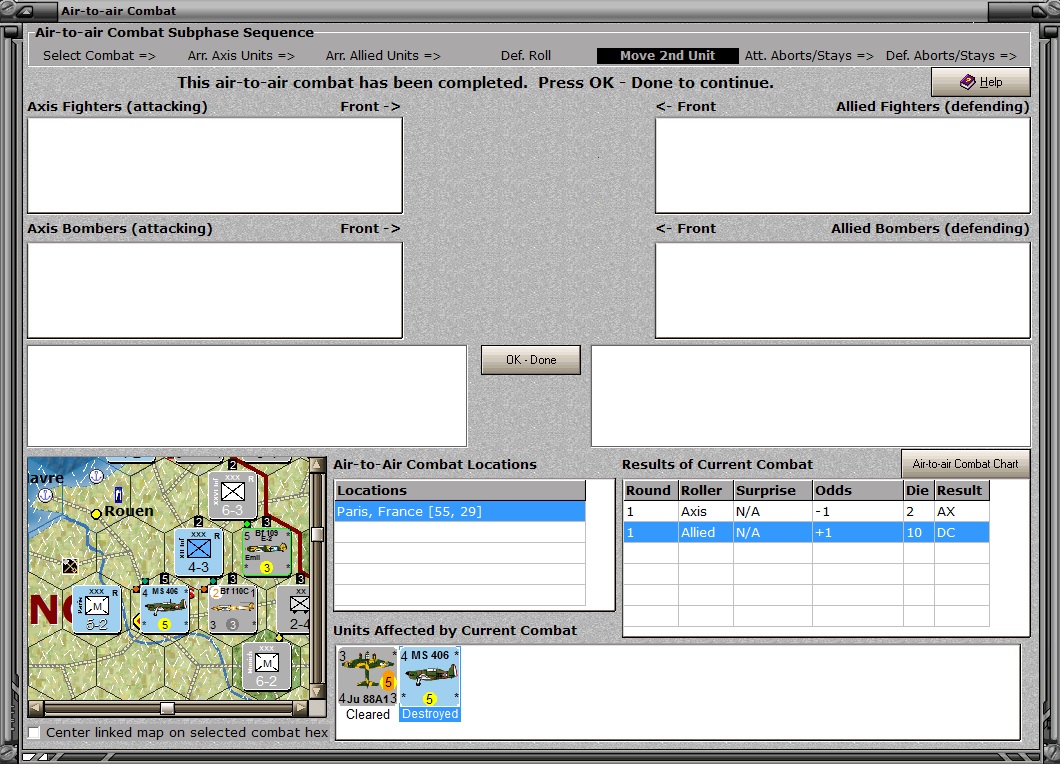
Task: Click the Arr. Allied Units subphase step
Action: [x=383, y=55]
